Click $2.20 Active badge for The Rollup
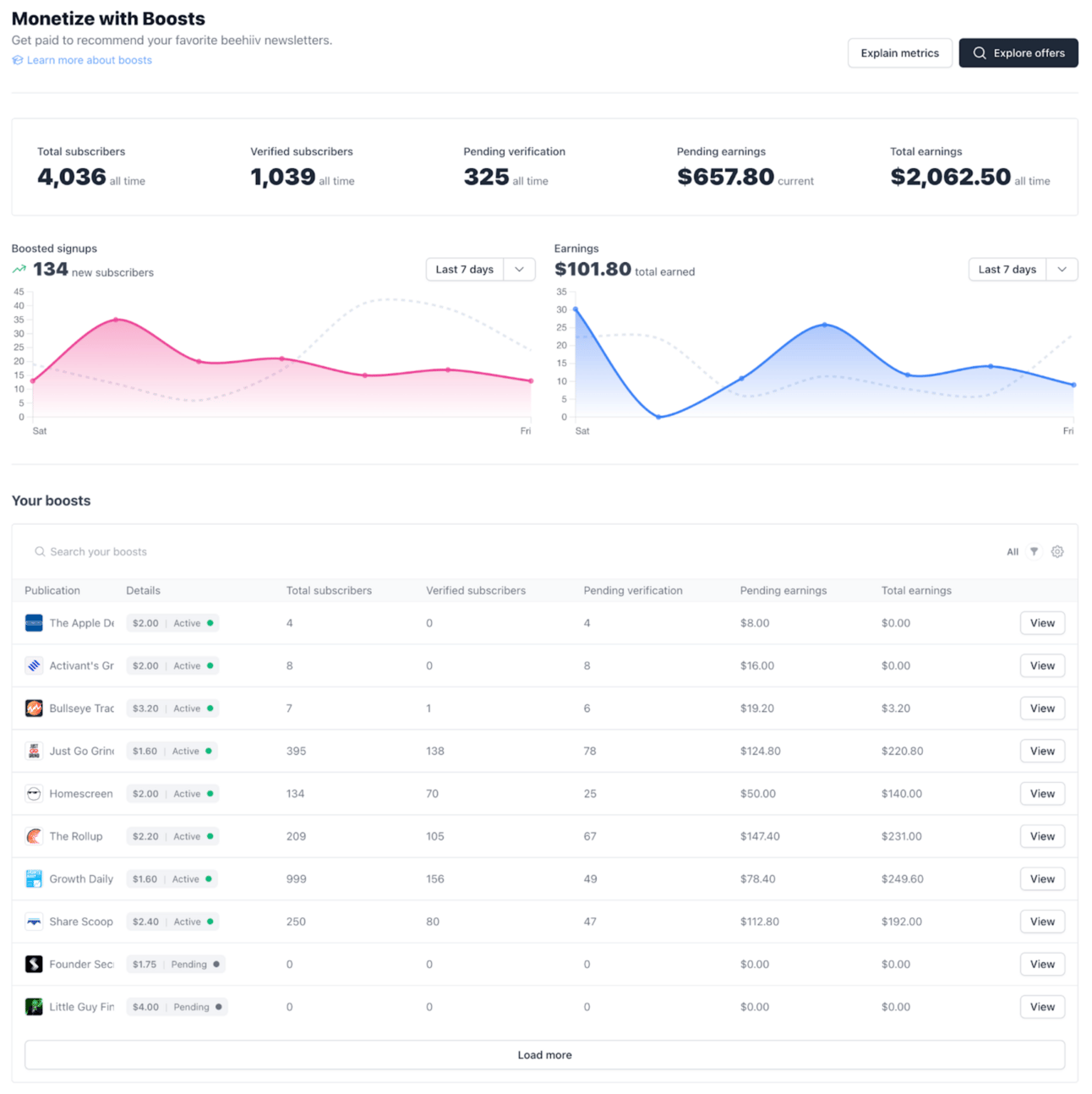1092x1094 pixels. pos(172,836)
